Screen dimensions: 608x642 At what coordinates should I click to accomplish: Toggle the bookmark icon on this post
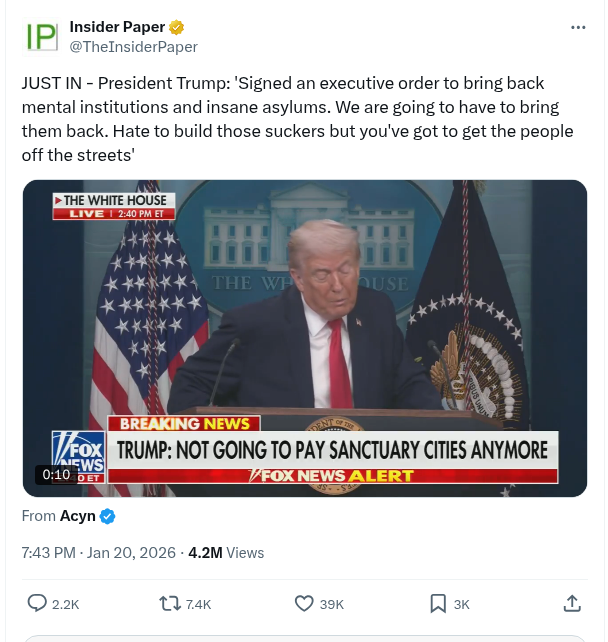[x=438, y=604]
